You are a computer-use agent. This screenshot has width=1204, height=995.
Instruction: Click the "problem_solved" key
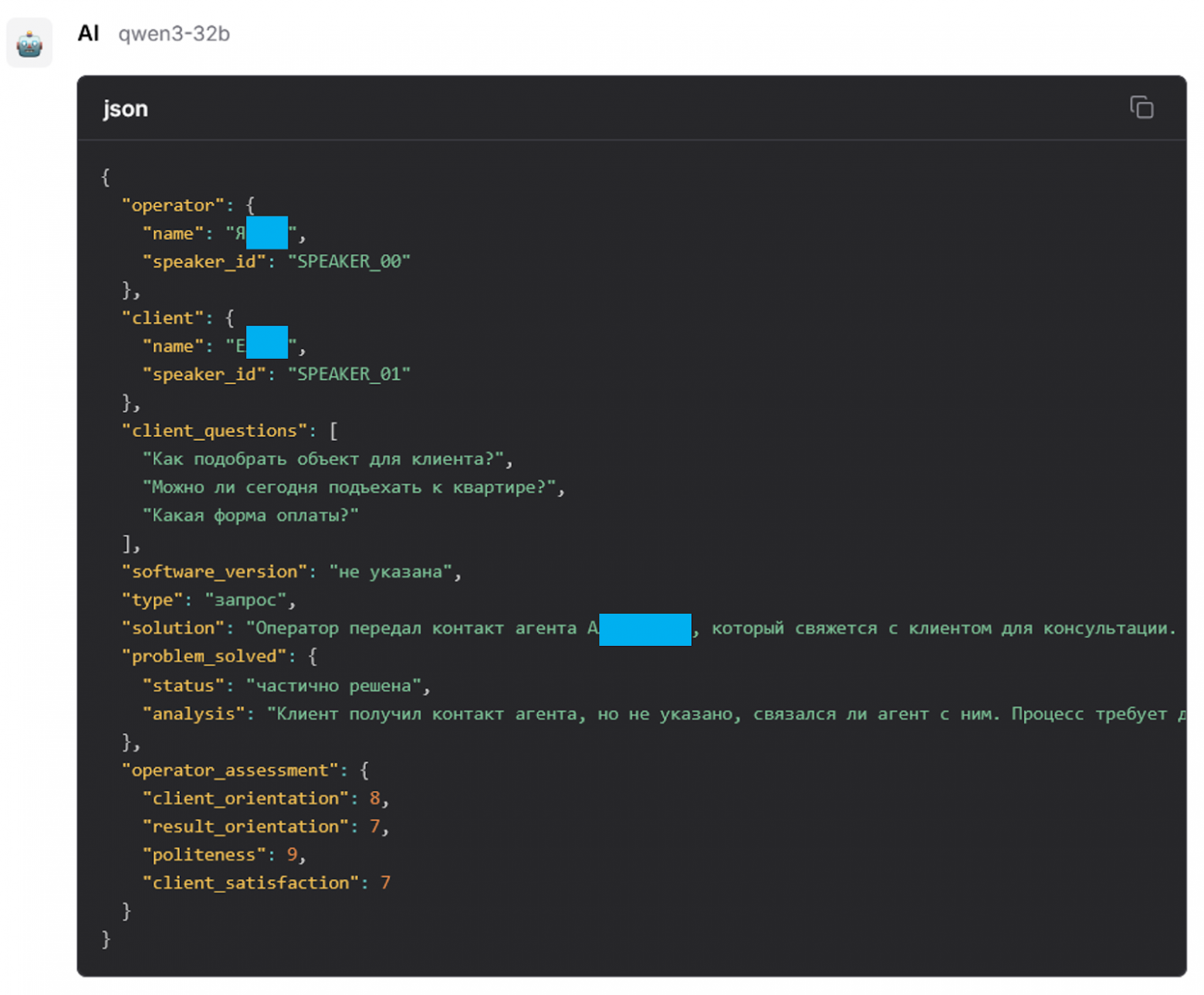point(204,656)
